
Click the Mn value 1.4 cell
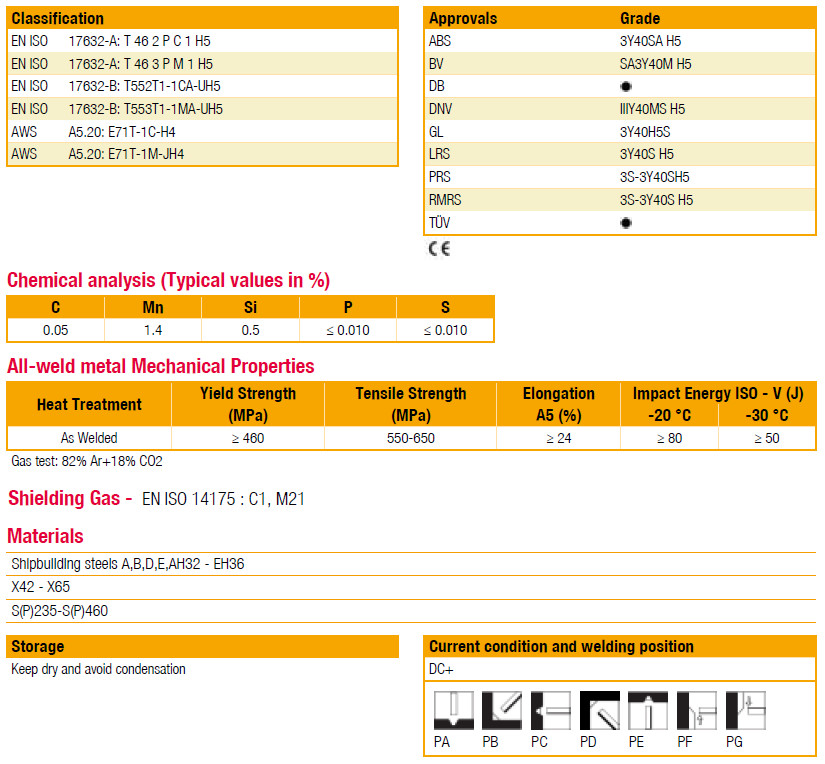point(153,330)
